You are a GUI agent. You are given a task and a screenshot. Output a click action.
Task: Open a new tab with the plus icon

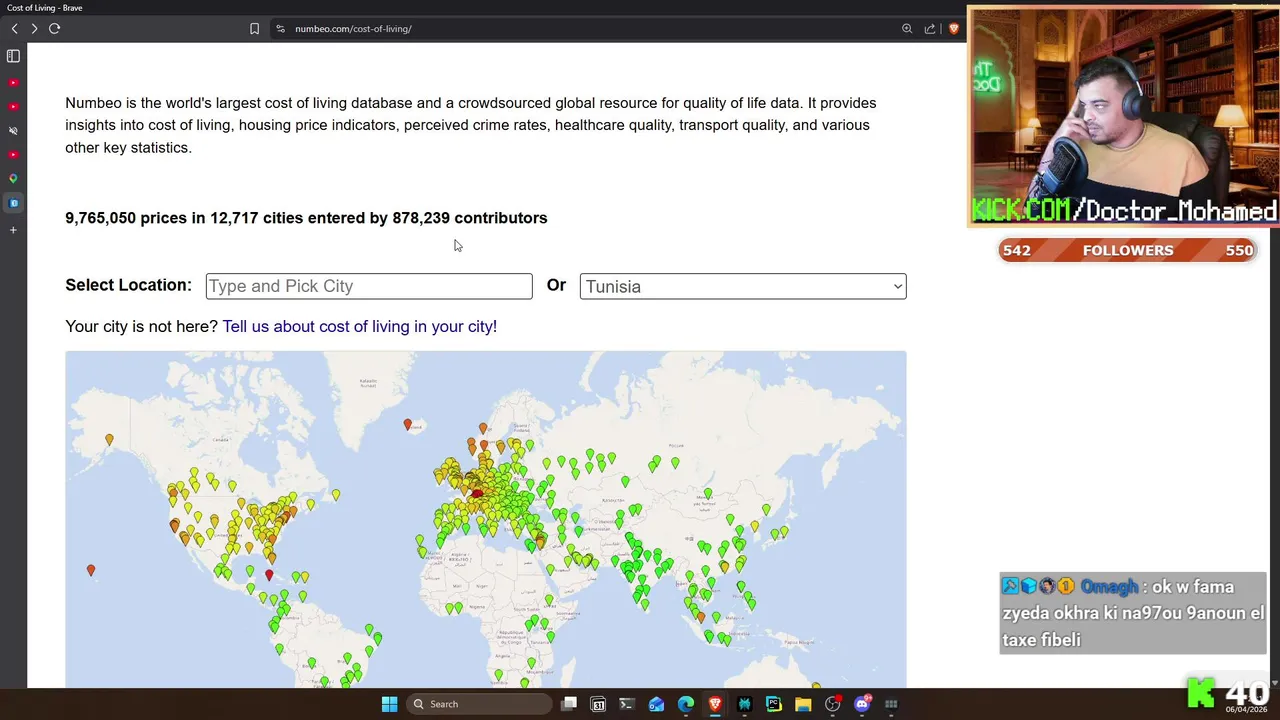[13, 230]
